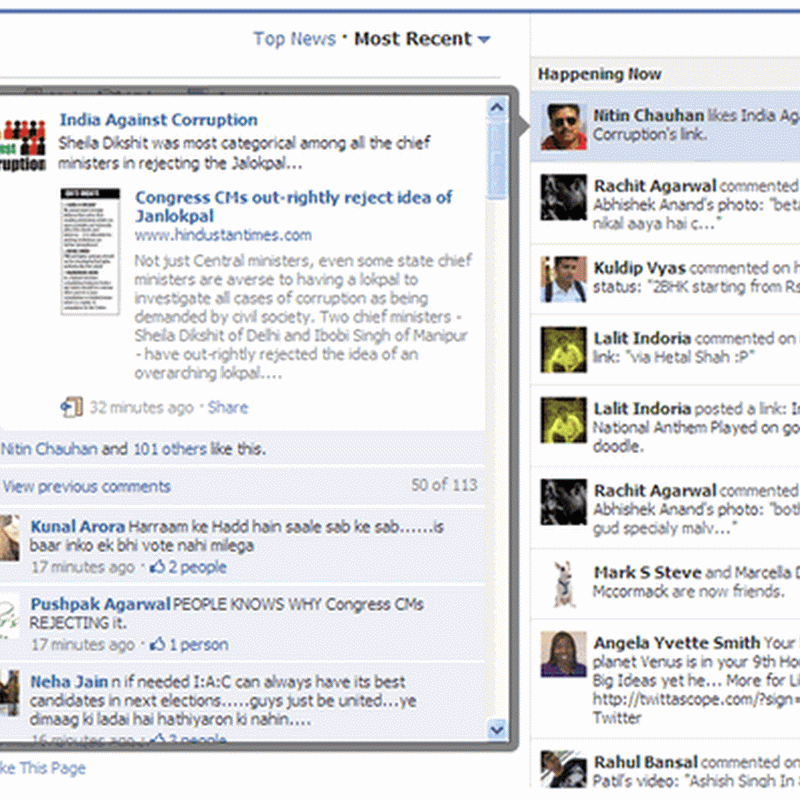The width and height of the screenshot is (800, 800).
Task: Open Rachit Agarwal 'nikal aaya hai' story name
Action: 655,186
